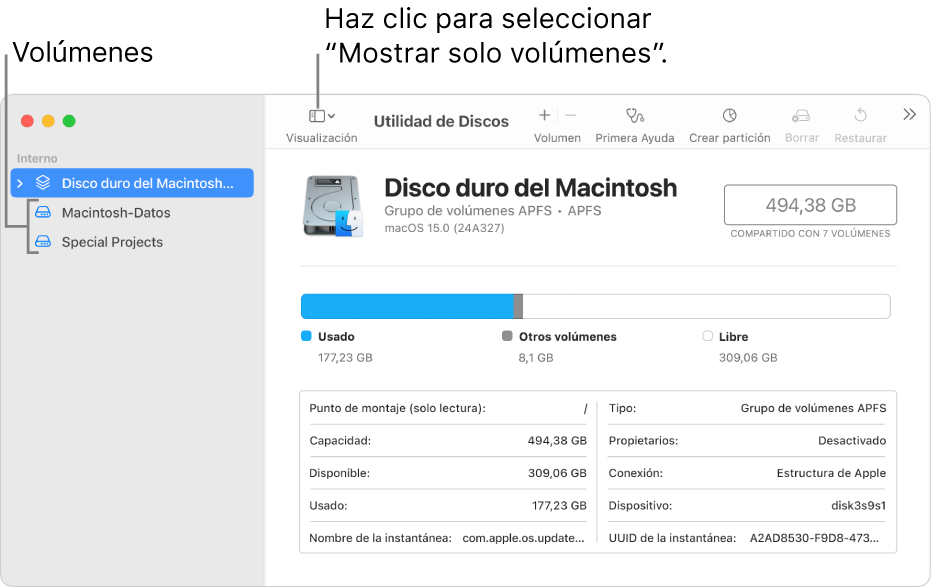Click the Primera Ayuda label

pyautogui.click(x=635, y=138)
